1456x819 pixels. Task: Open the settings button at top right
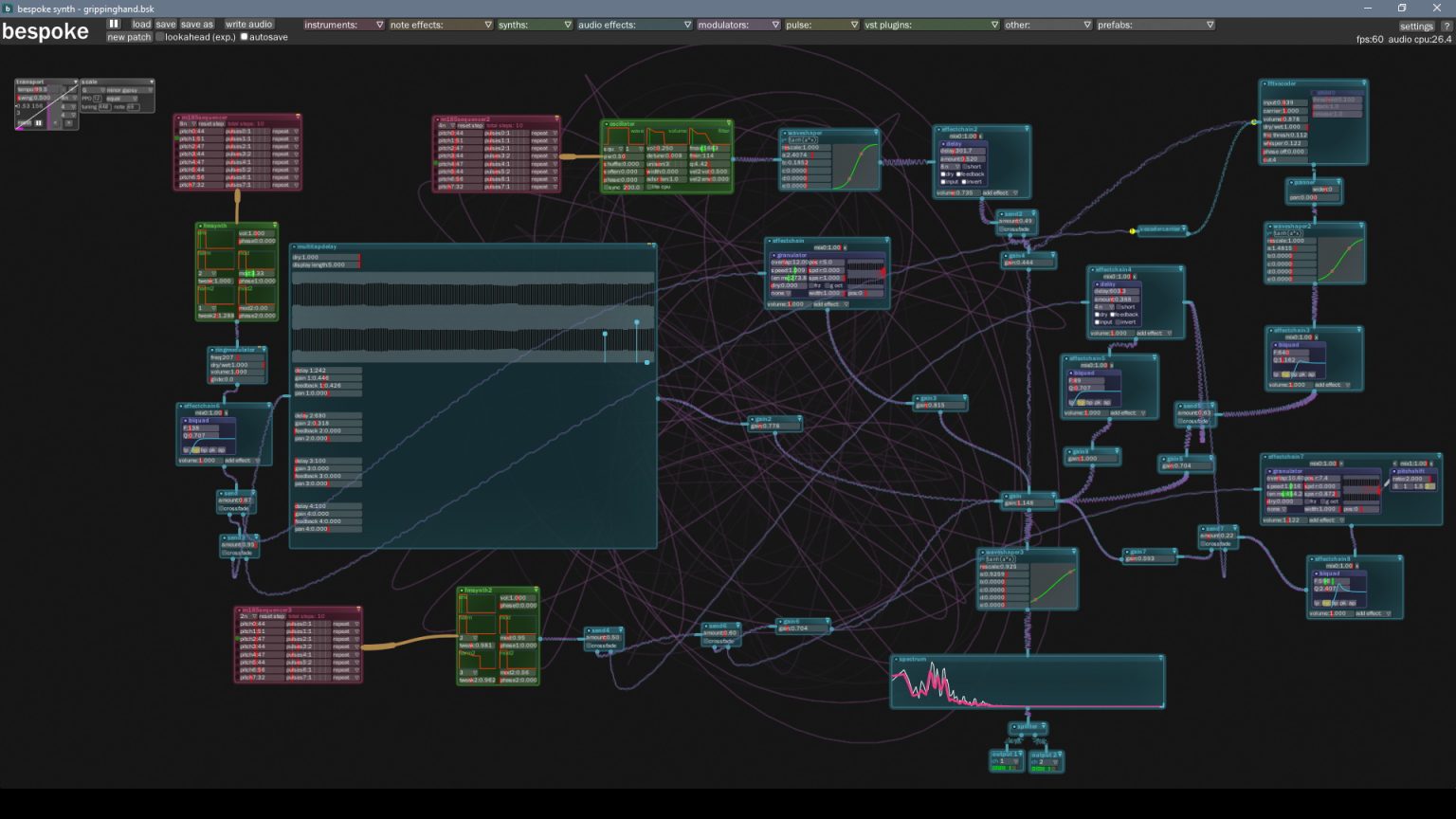pos(1416,27)
